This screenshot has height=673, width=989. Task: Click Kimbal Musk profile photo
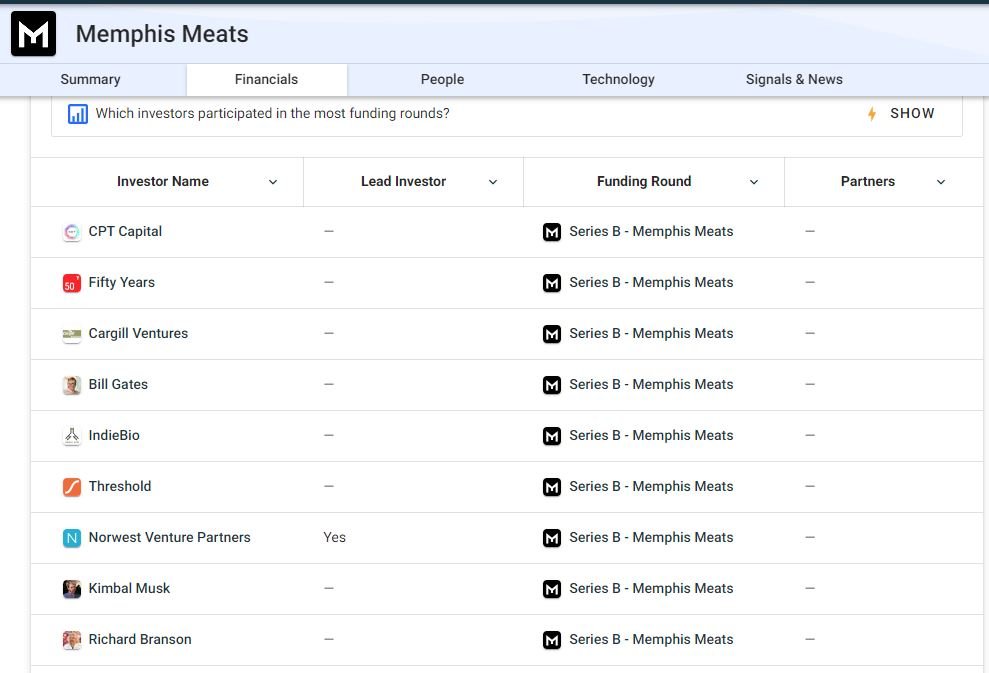[72, 589]
